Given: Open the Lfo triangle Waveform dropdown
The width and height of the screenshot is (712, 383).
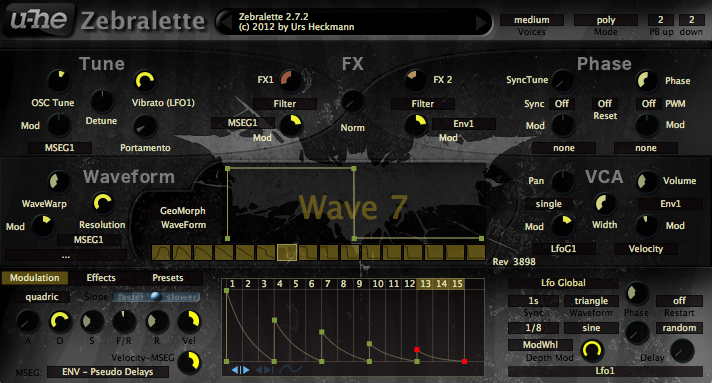Looking at the screenshot, I should tap(591, 301).
